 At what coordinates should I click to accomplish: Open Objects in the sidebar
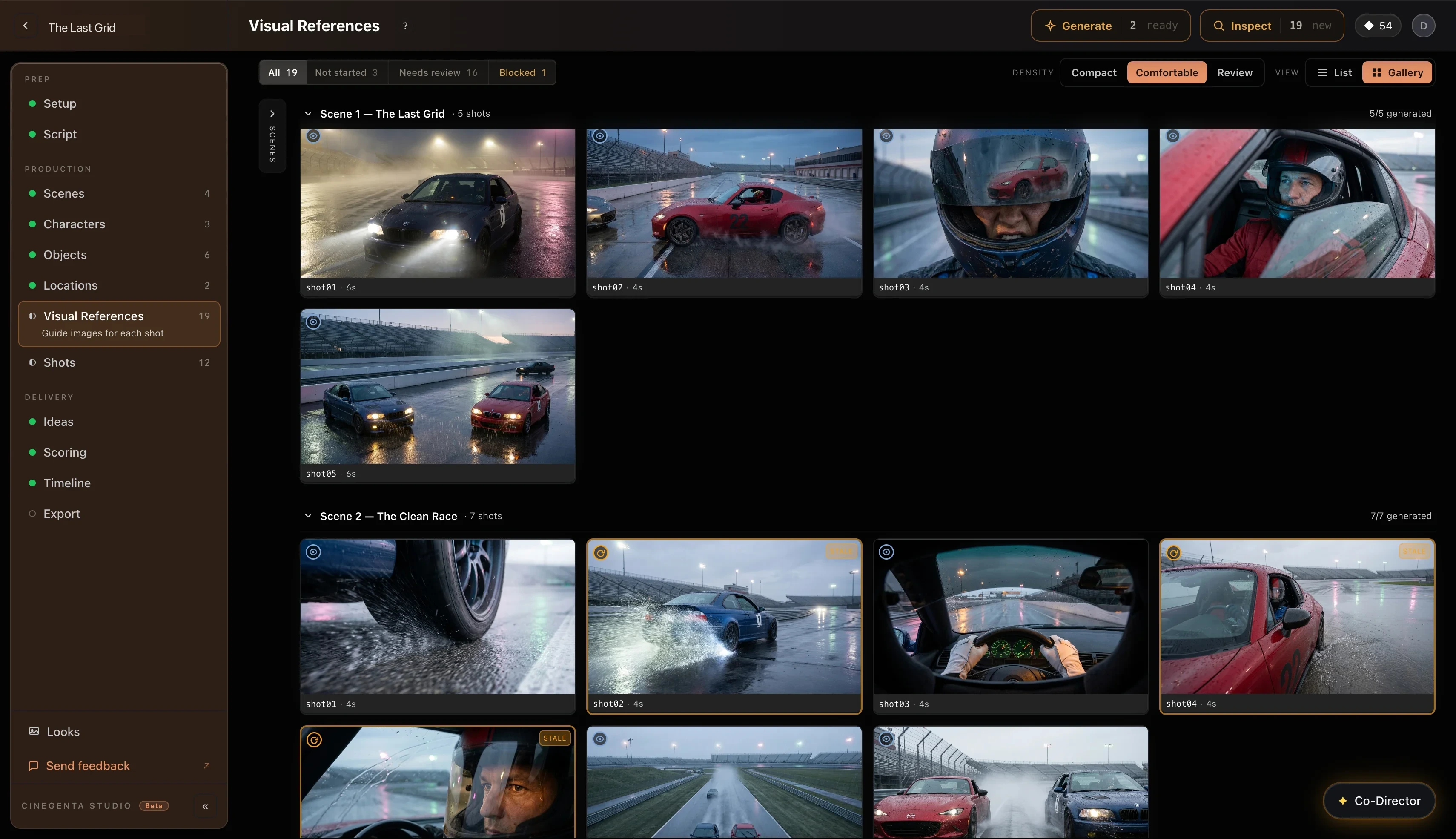point(119,255)
